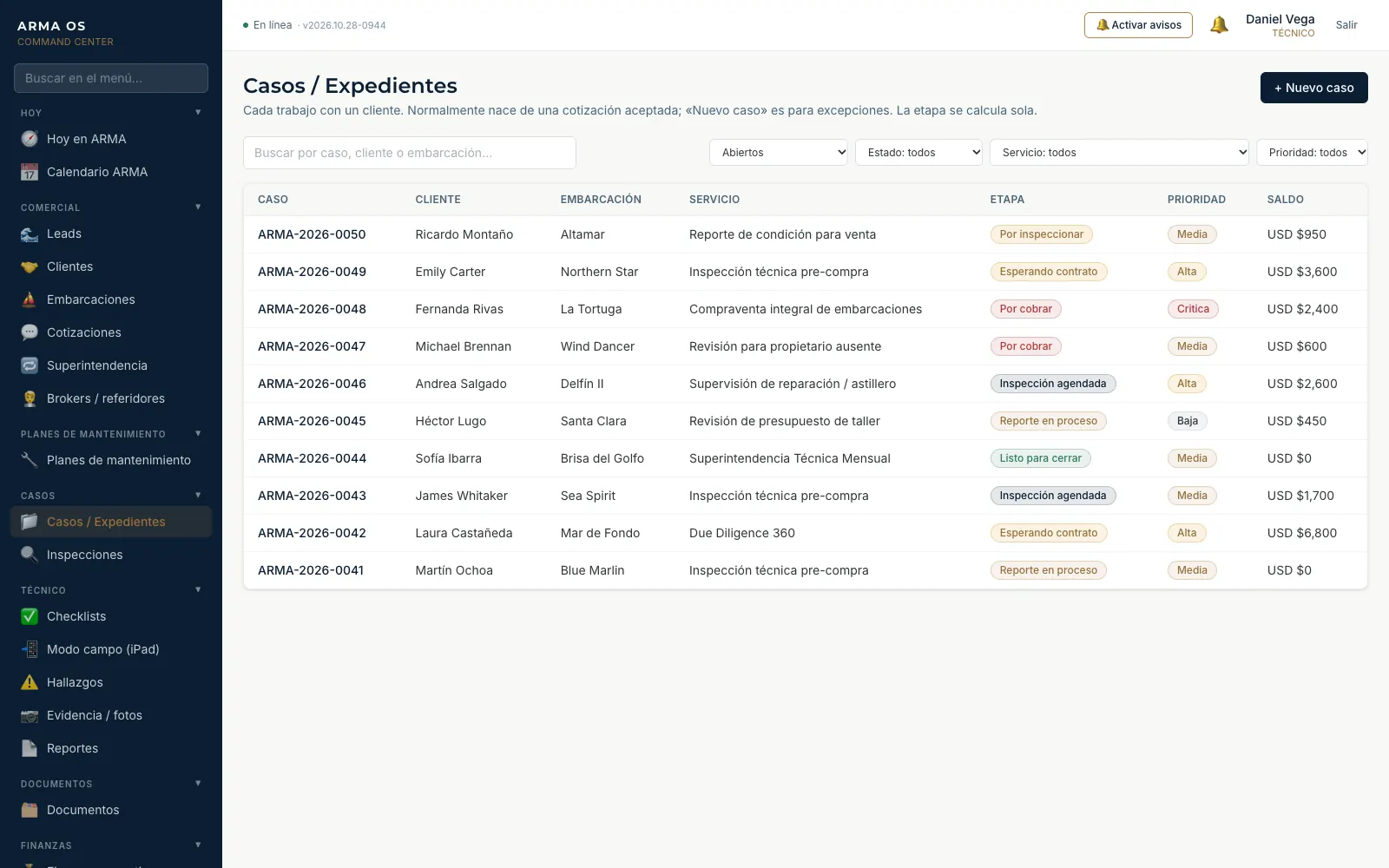This screenshot has height=868, width=1389.
Task: Open the Prioridad: todos dropdown
Action: (1312, 153)
